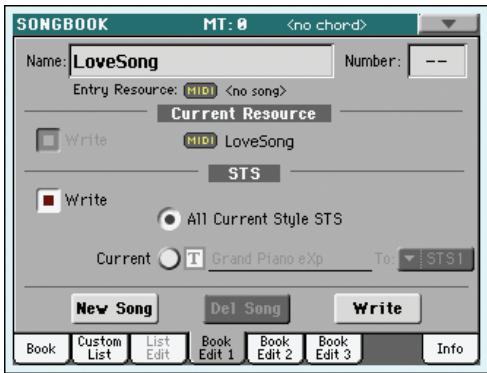
Task: Click MIDI icon beside LoveSong under Current Resource
Action: pyautogui.click(x=200, y=140)
